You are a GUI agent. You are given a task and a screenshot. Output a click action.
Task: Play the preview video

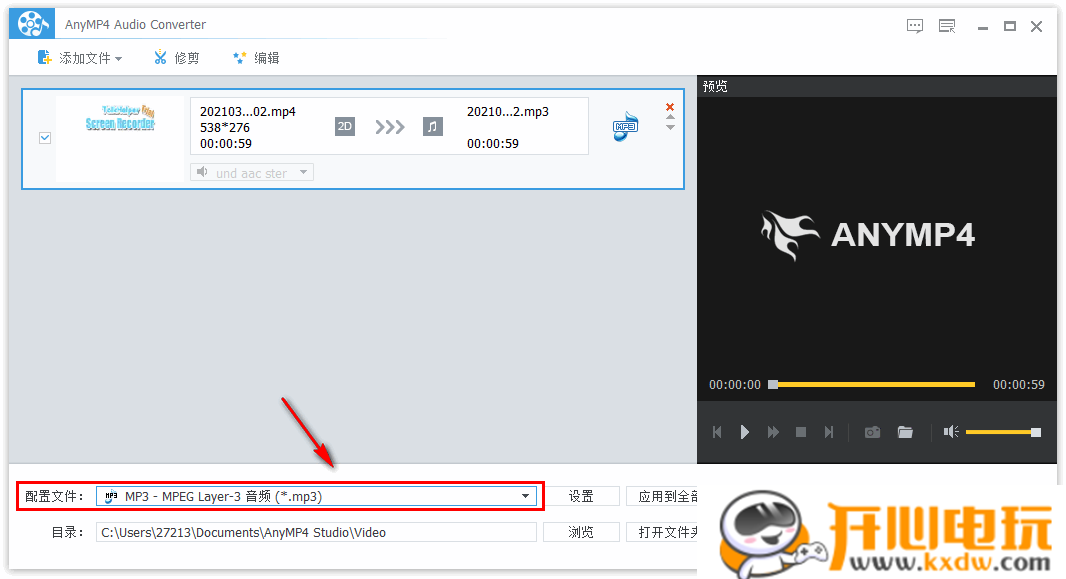pyautogui.click(x=744, y=432)
